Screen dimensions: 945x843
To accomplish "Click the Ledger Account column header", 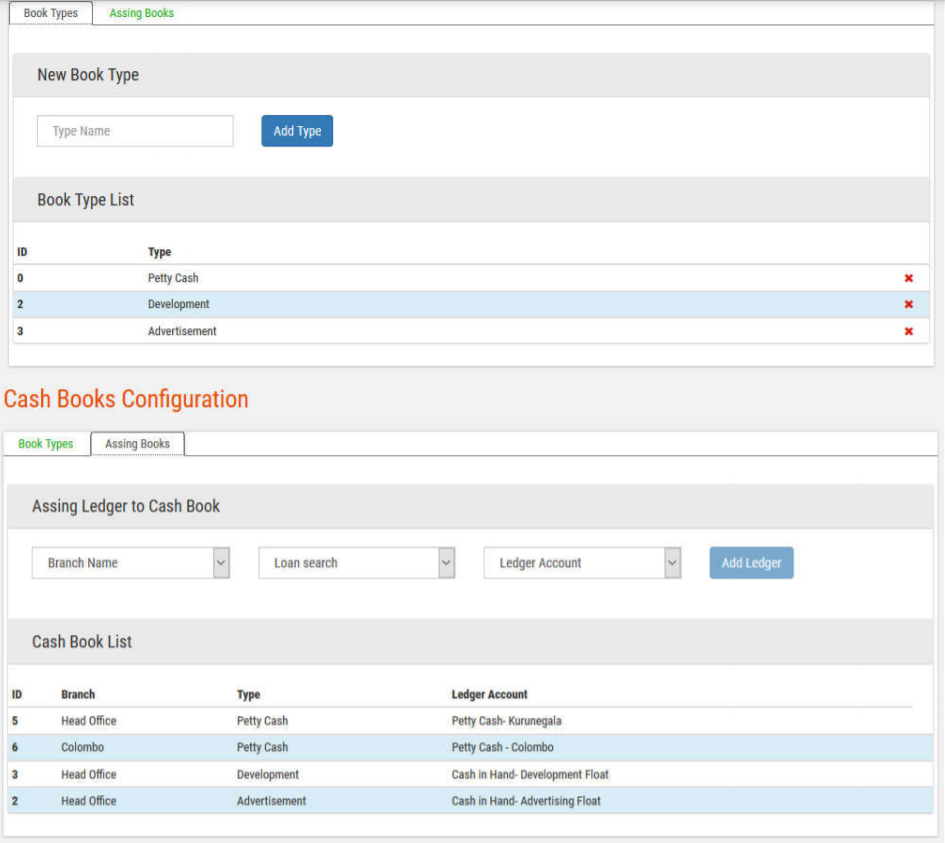I will pos(489,694).
